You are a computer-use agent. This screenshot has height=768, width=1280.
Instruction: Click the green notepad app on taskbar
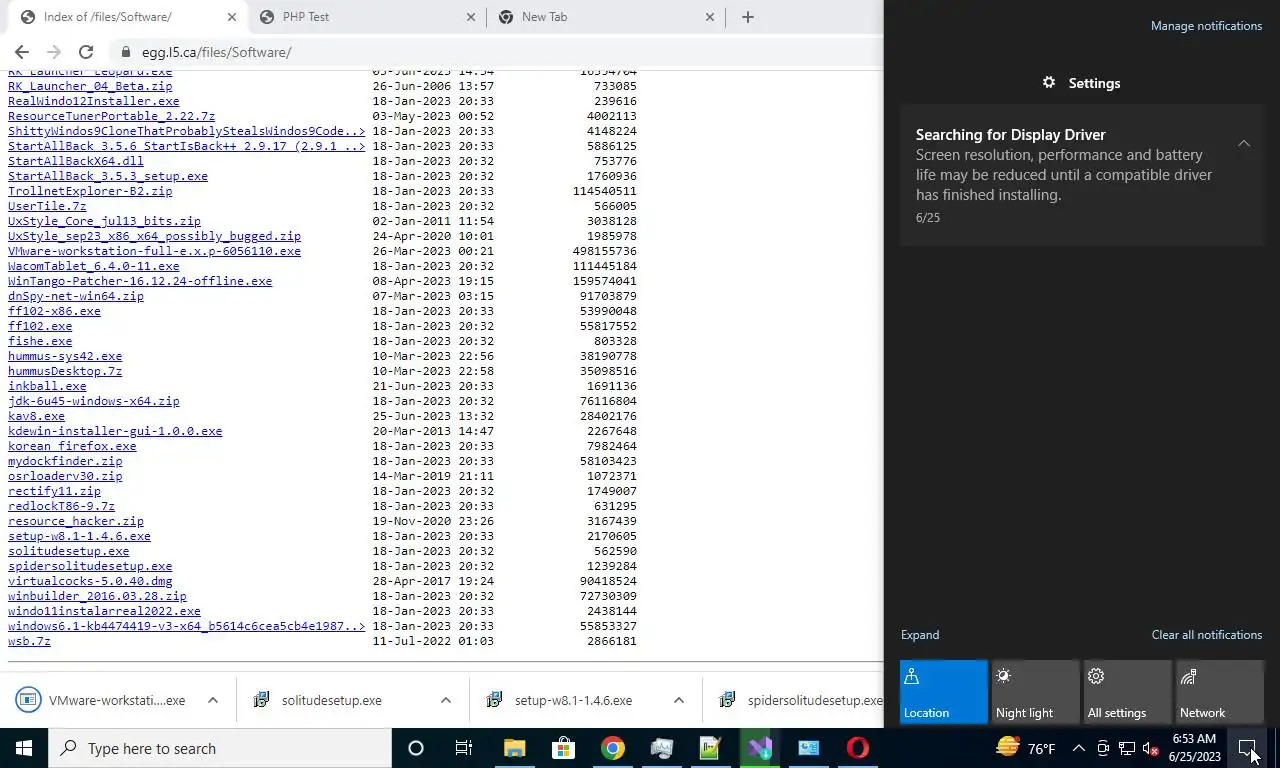tap(710, 748)
